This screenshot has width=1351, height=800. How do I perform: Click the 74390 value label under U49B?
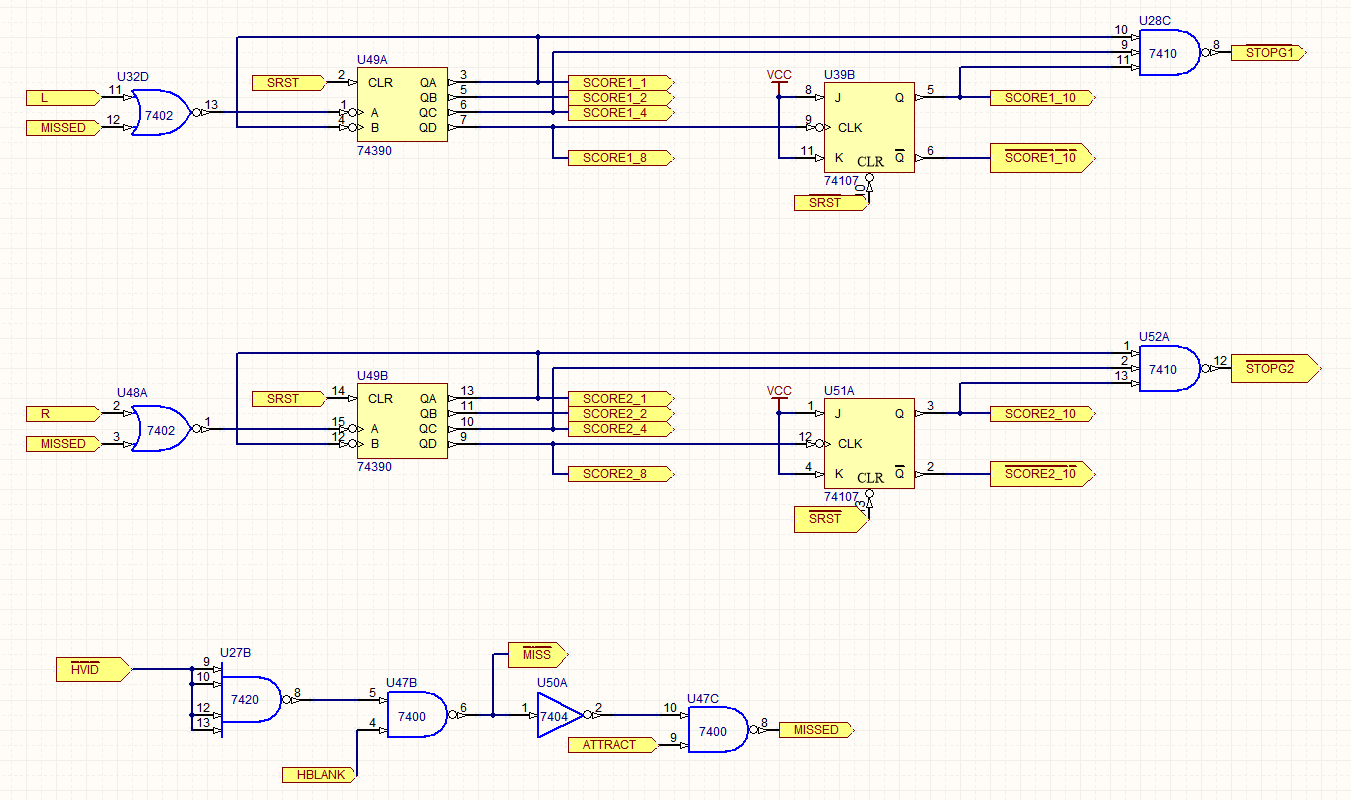pos(375,467)
